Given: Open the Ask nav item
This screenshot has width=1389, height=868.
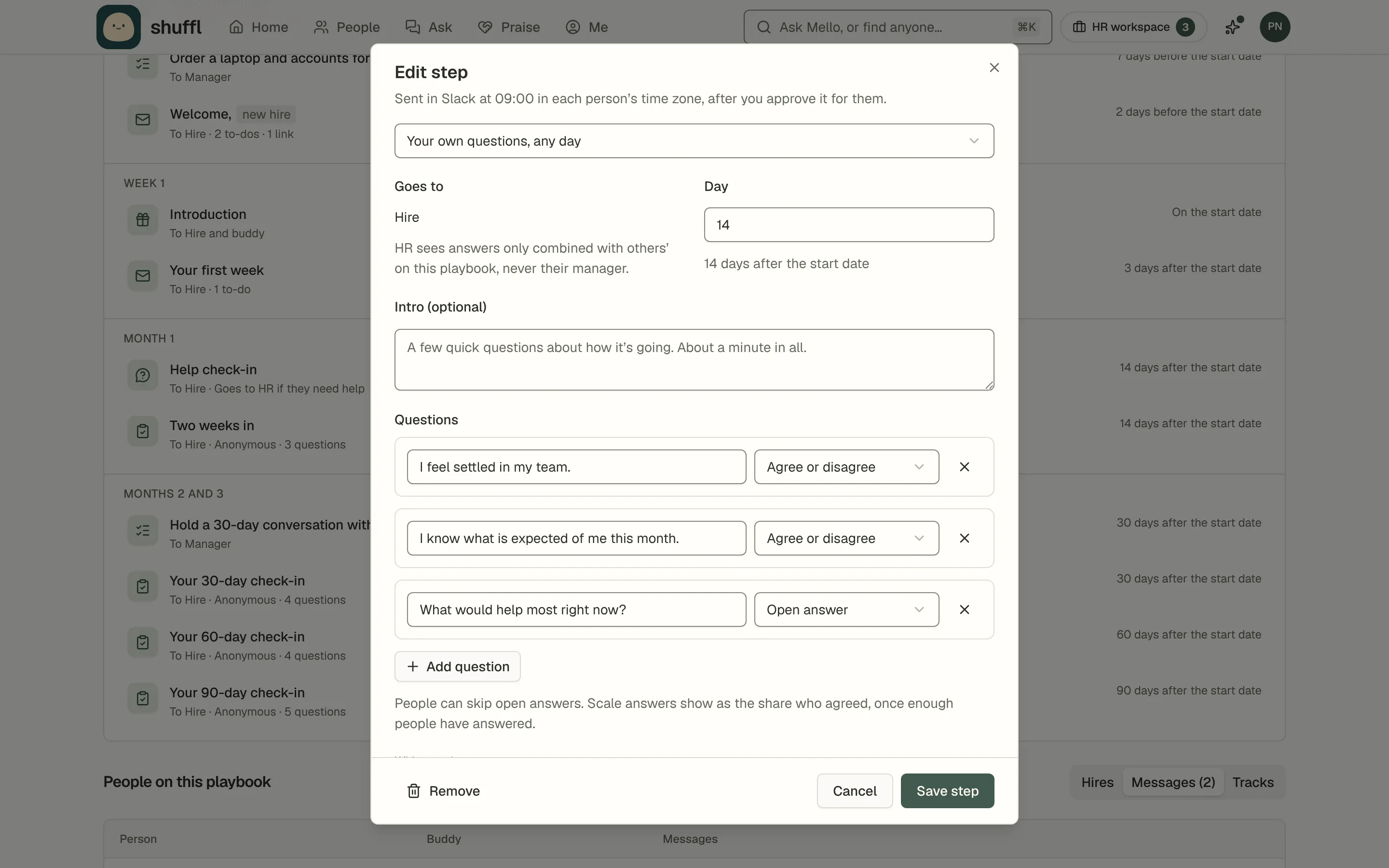Looking at the screenshot, I should tap(429, 27).
